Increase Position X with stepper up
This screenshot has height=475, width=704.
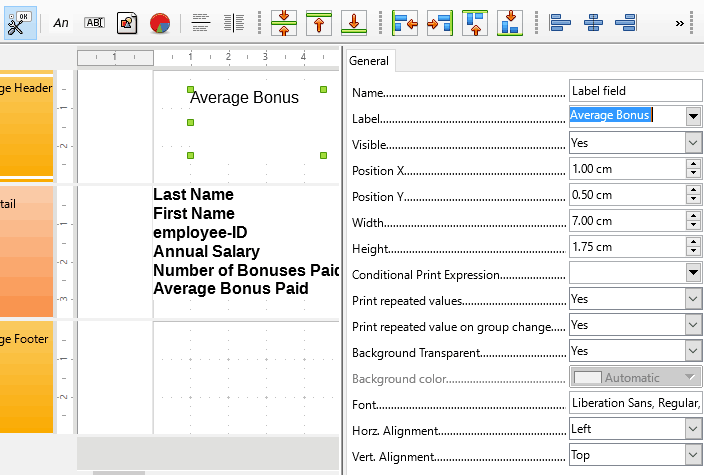click(694, 165)
